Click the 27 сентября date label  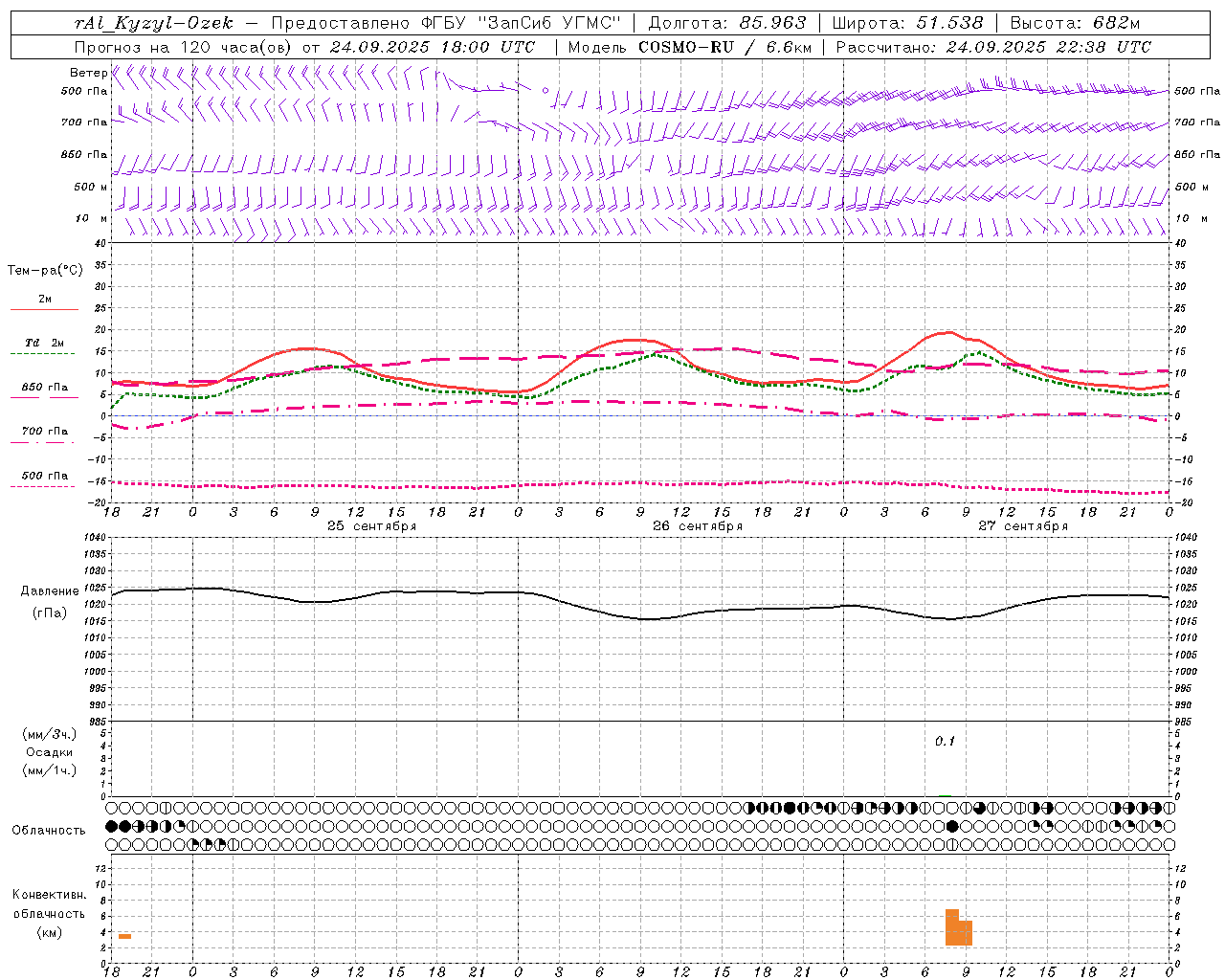(x=1023, y=525)
